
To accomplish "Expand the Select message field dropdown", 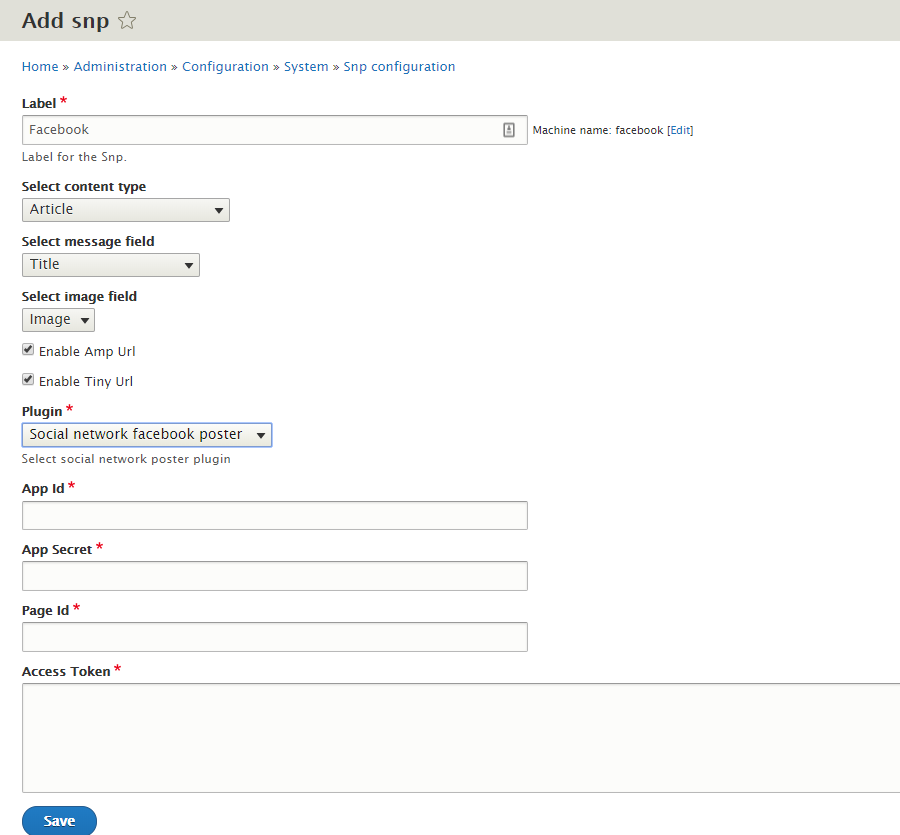I will [x=110, y=265].
